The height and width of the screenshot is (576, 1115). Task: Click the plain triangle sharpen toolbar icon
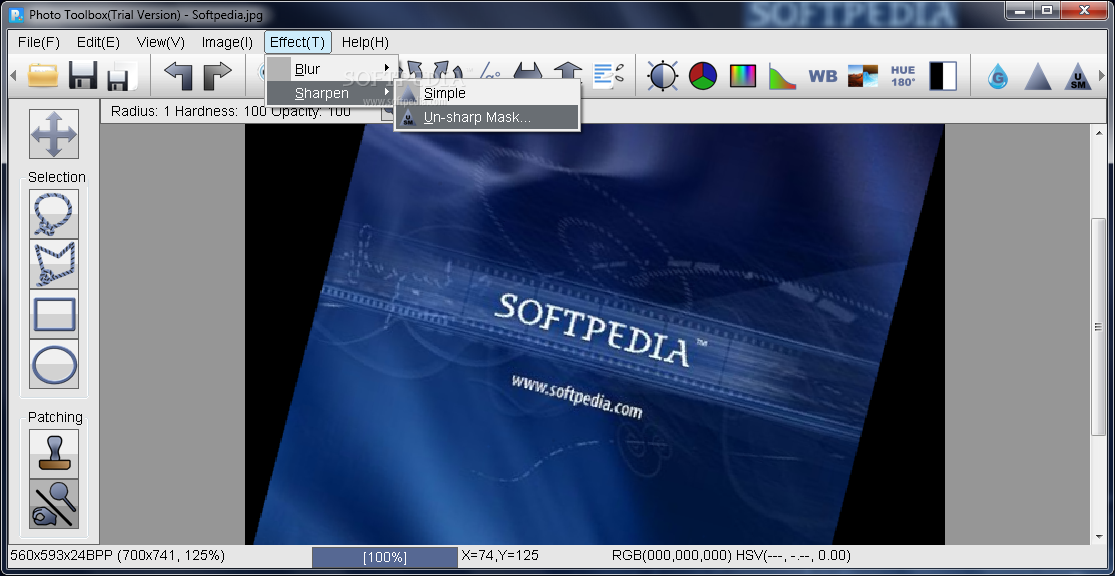tap(1037, 75)
